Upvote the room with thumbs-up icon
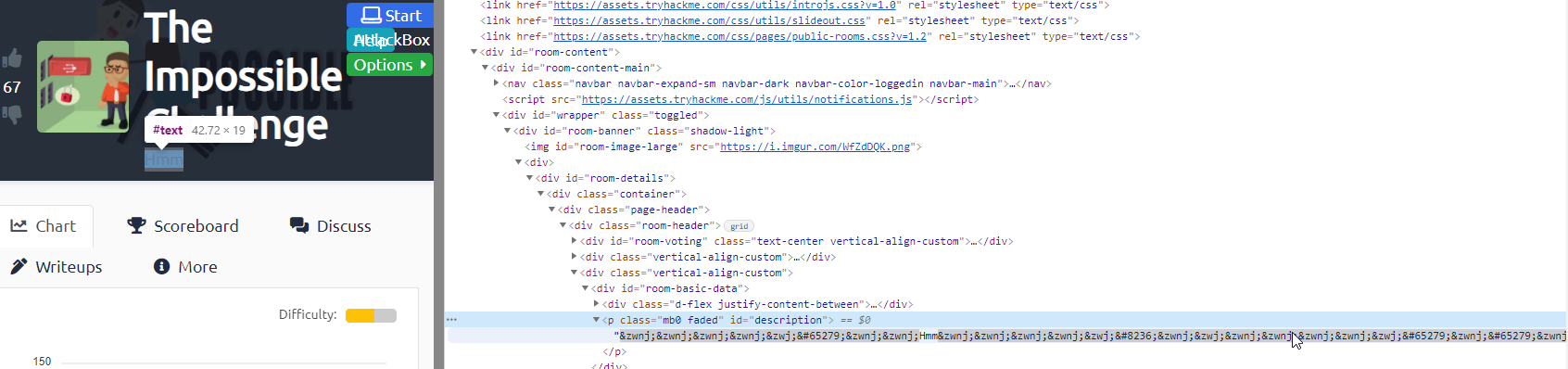The image size is (1568, 369). [12, 58]
